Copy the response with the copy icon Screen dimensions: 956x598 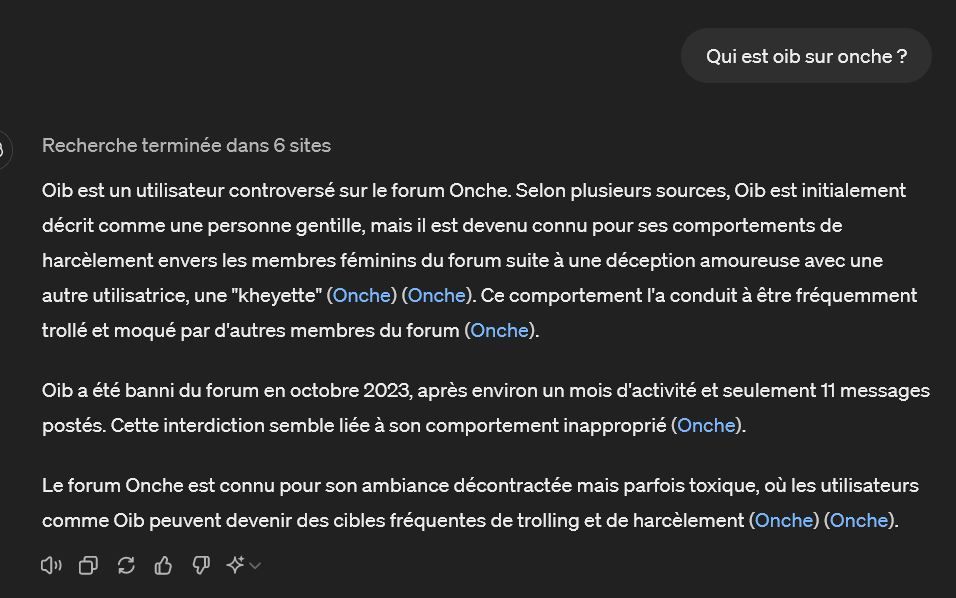click(88, 566)
